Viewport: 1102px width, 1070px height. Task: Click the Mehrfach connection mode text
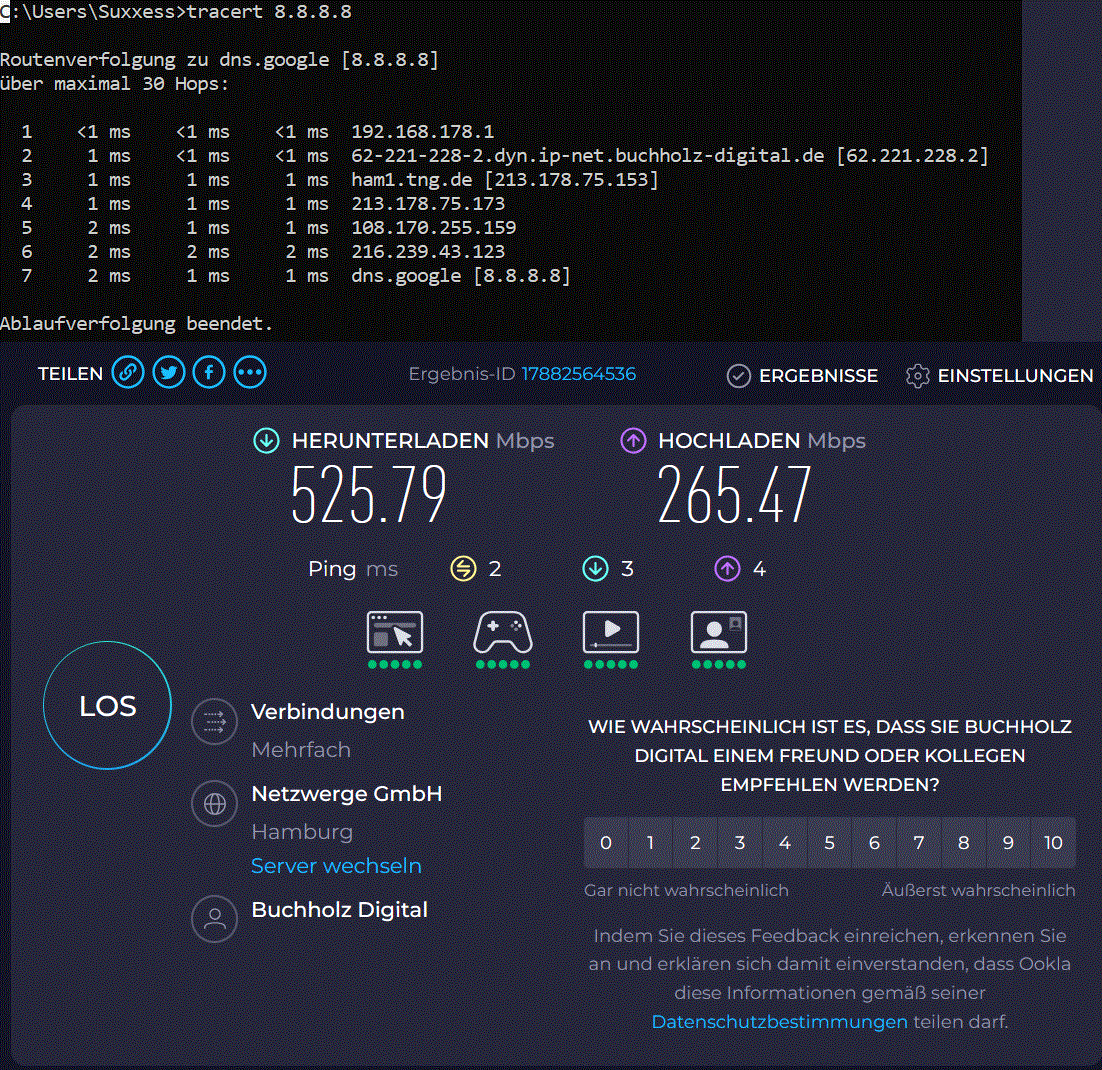point(301,750)
